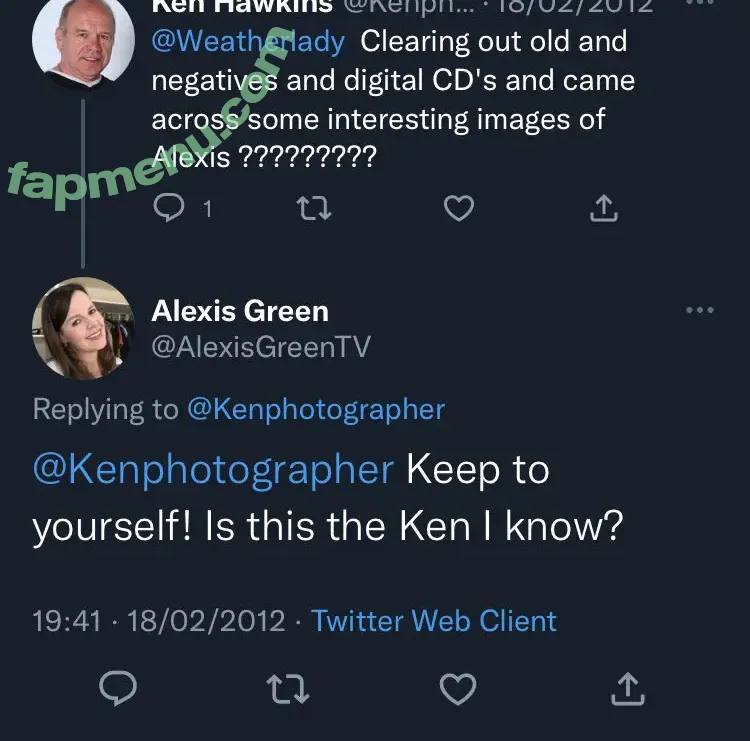Reply to Alexis Green's tweet
Viewport: 750px width, 741px height.
(119, 688)
